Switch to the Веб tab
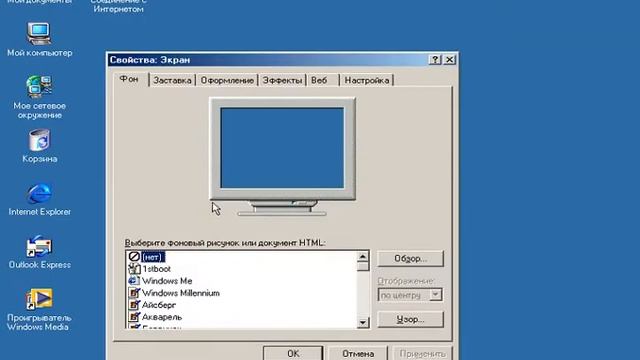This screenshot has width=640, height=360. 322,80
